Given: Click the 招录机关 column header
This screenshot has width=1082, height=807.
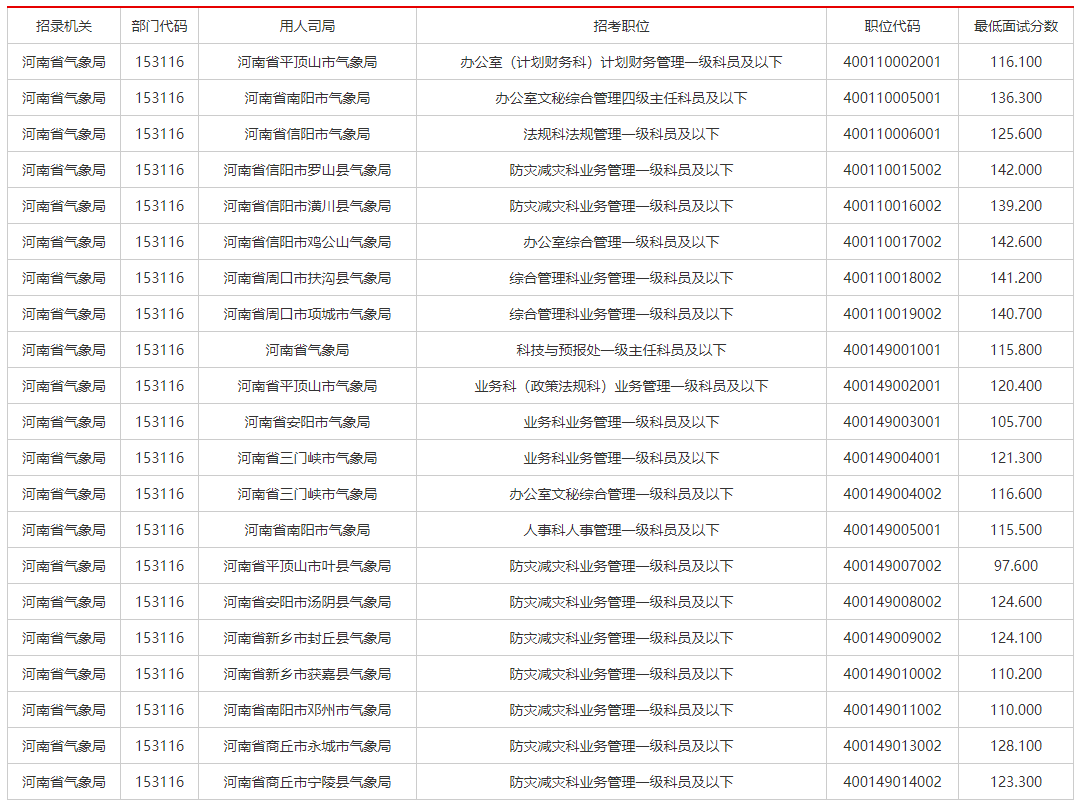Looking at the screenshot, I should (63, 26).
